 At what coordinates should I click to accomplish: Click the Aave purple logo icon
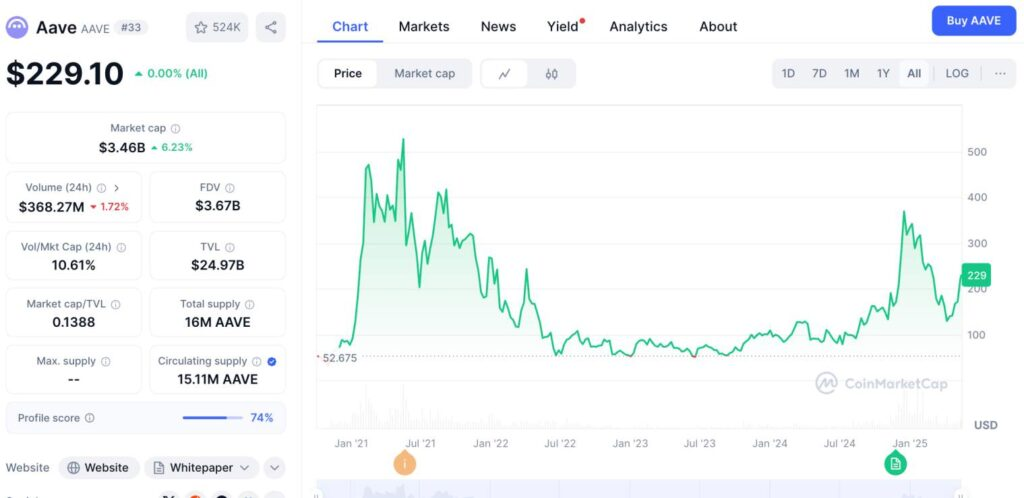pyautogui.click(x=17, y=27)
